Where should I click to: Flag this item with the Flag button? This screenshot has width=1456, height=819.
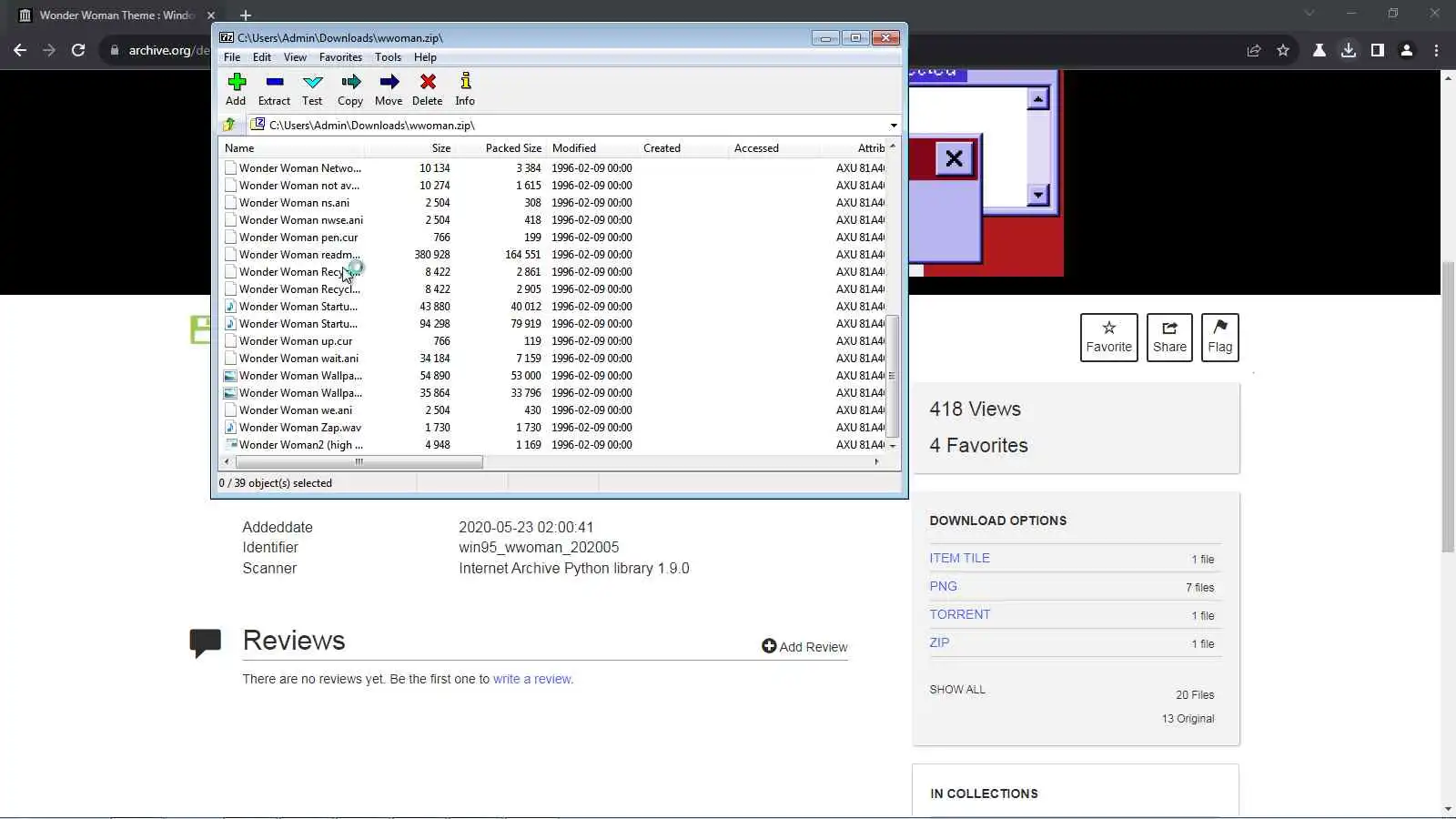click(1220, 338)
